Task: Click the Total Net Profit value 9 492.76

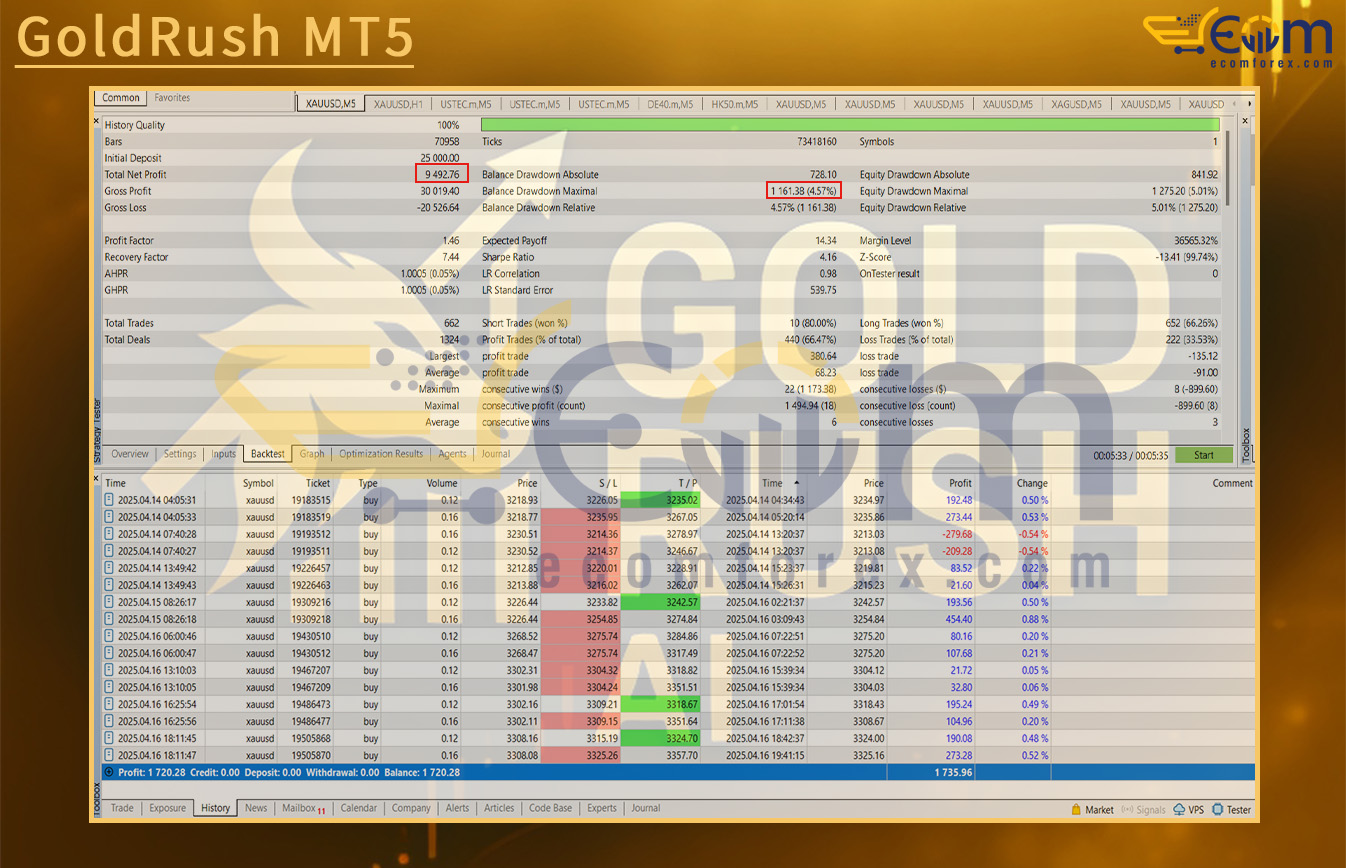Action: 441,175
